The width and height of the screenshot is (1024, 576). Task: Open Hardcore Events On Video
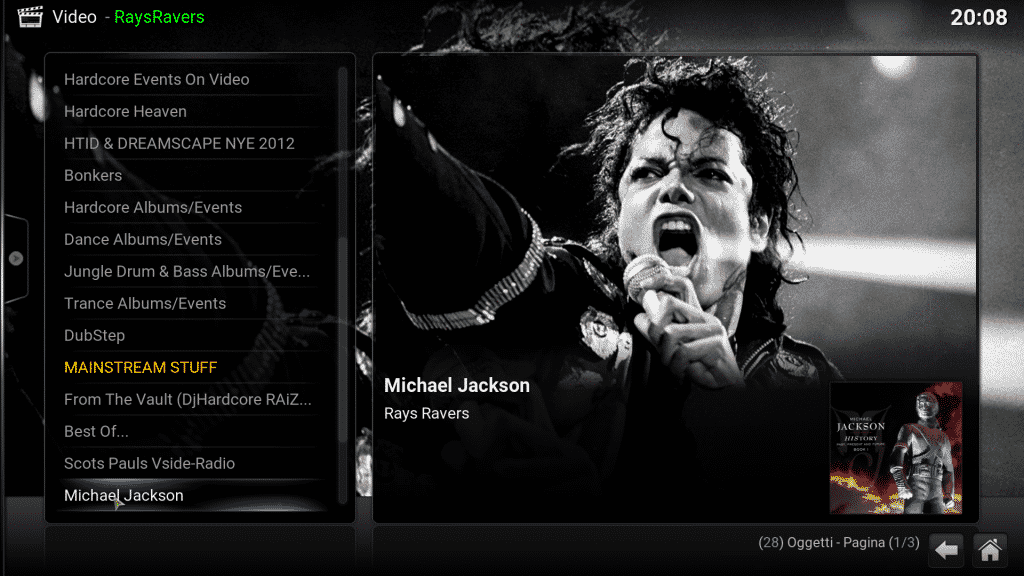click(193, 80)
